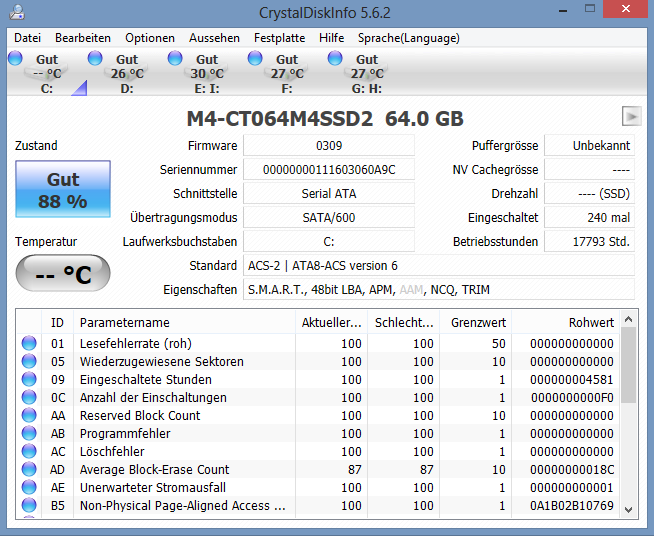The height and width of the screenshot is (536, 654).
Task: Click the Laufwerksbuchstaben field C:
Action: 329,242
